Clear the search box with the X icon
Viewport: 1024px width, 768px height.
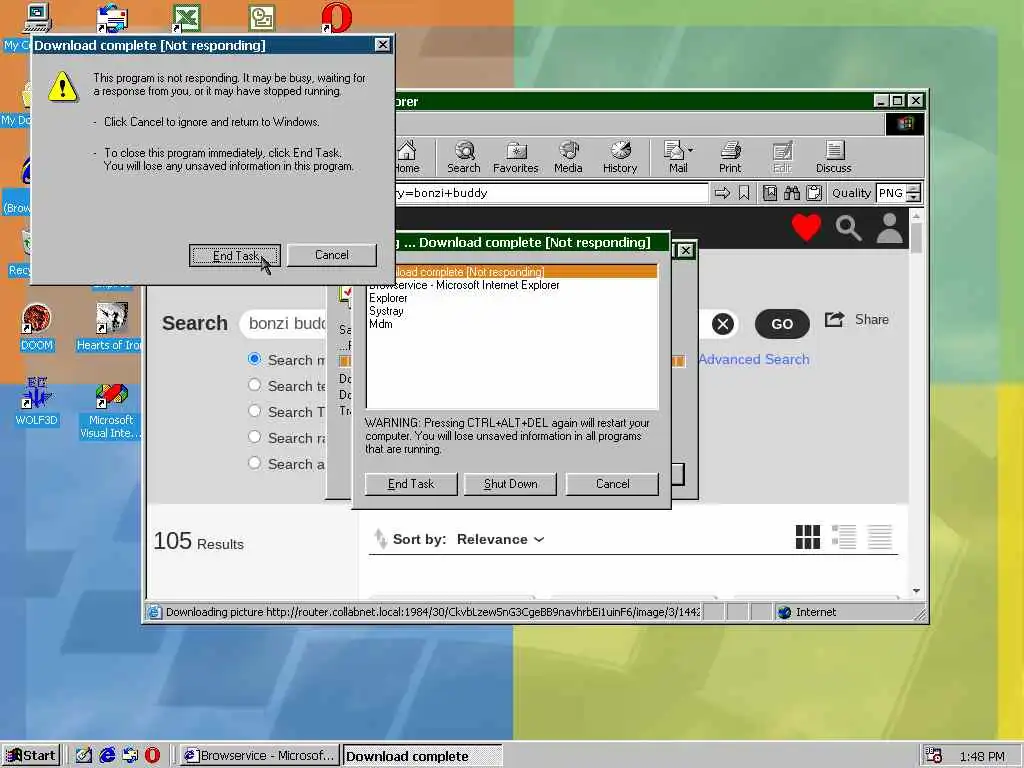click(723, 324)
